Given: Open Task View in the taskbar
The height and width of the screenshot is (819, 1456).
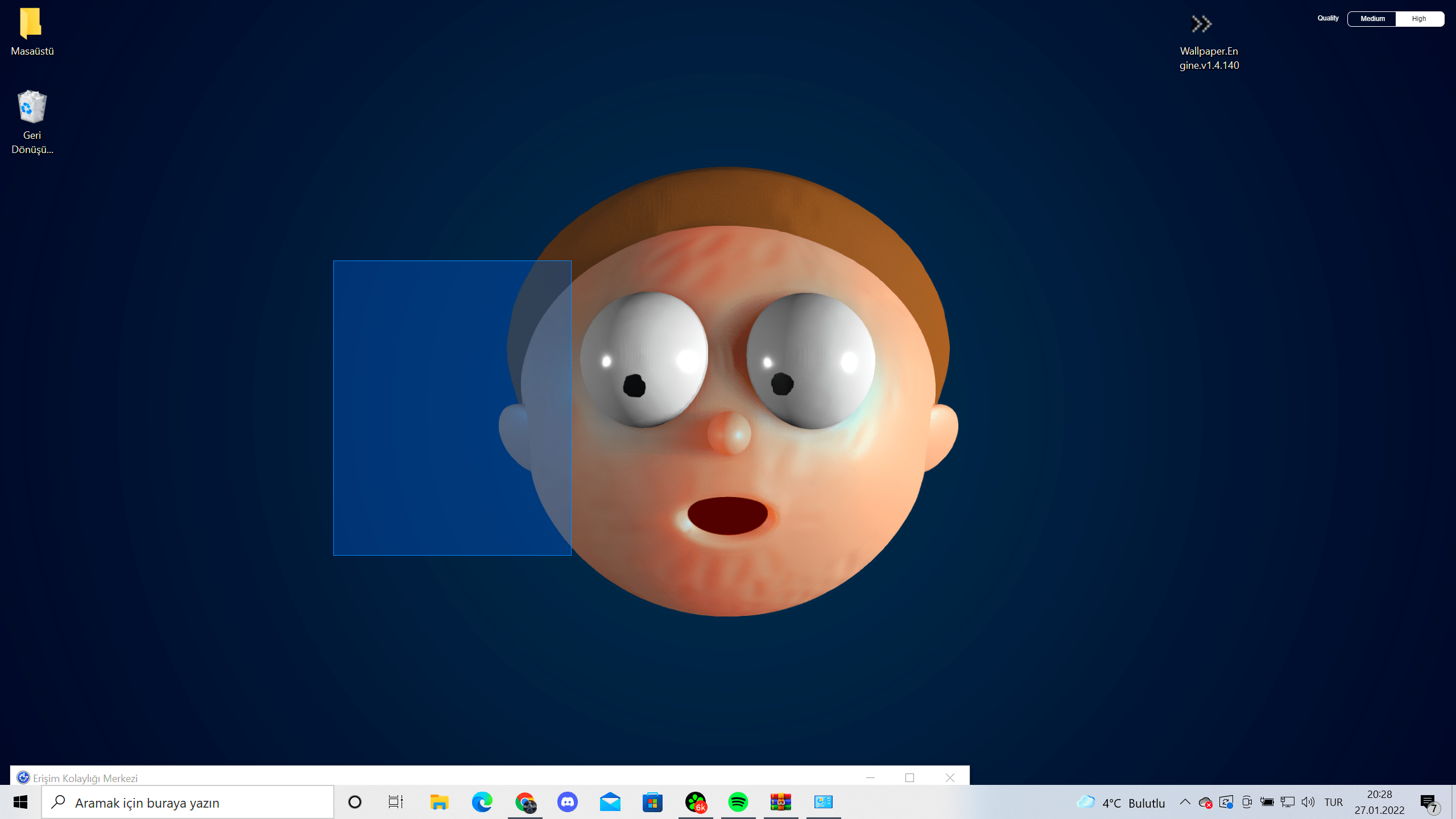Looking at the screenshot, I should (396, 802).
